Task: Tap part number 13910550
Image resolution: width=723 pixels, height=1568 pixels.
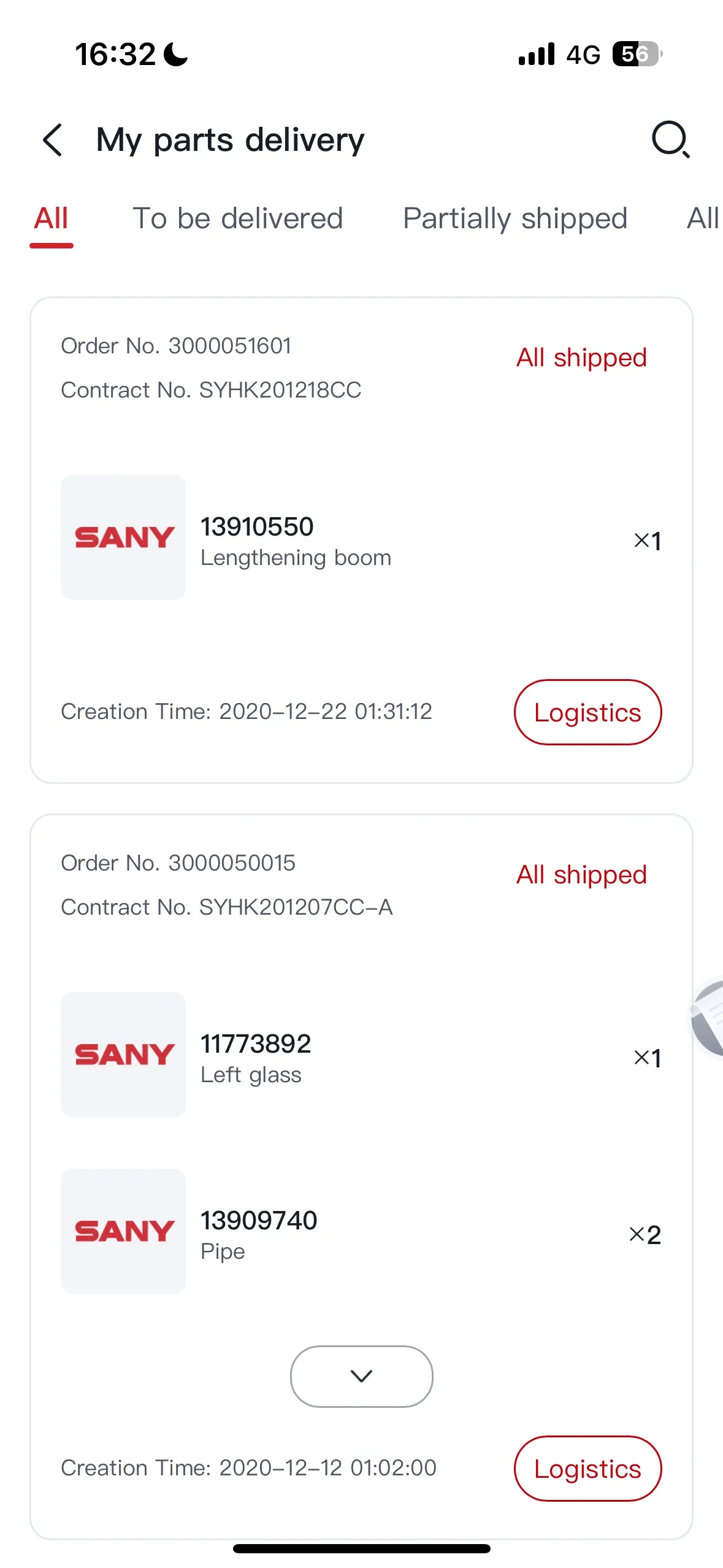Action: click(257, 526)
